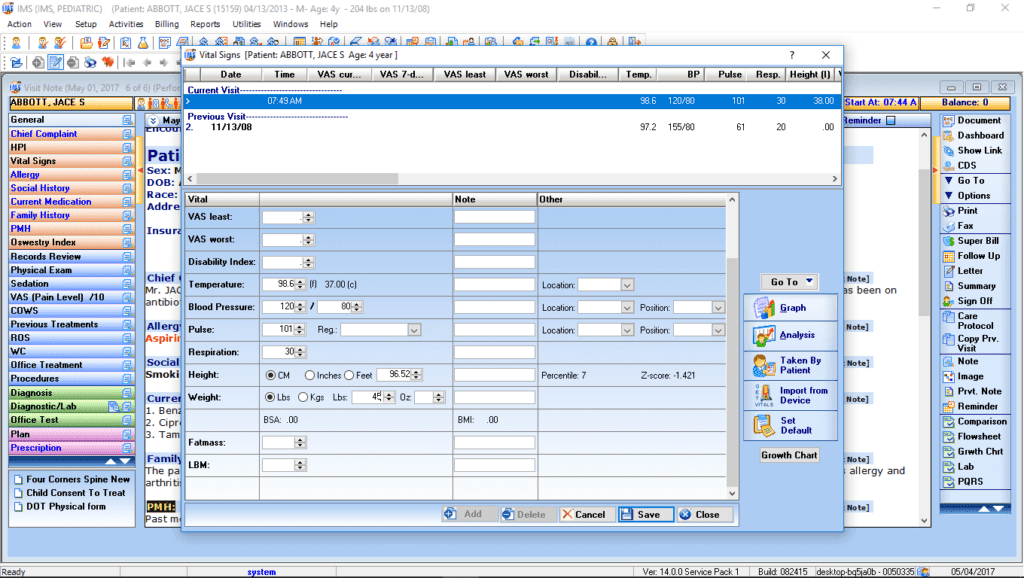Screen dimensions: 1024x578
Task: Open the Temperature Location dropdown
Action: click(627, 285)
